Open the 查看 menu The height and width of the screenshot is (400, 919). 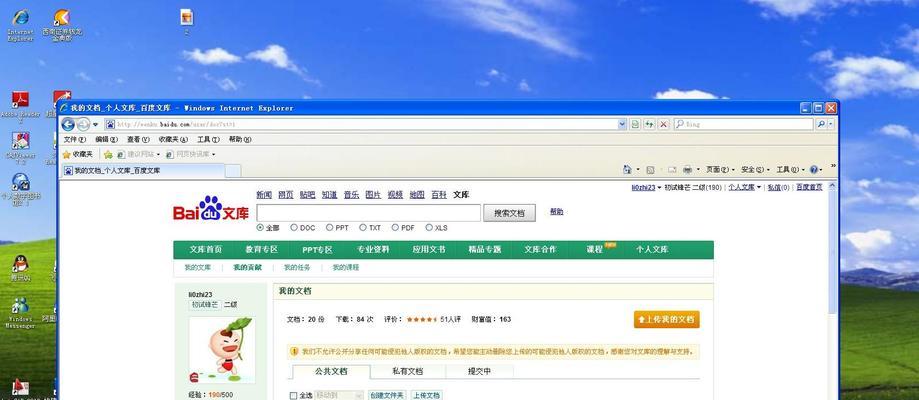tap(138, 140)
